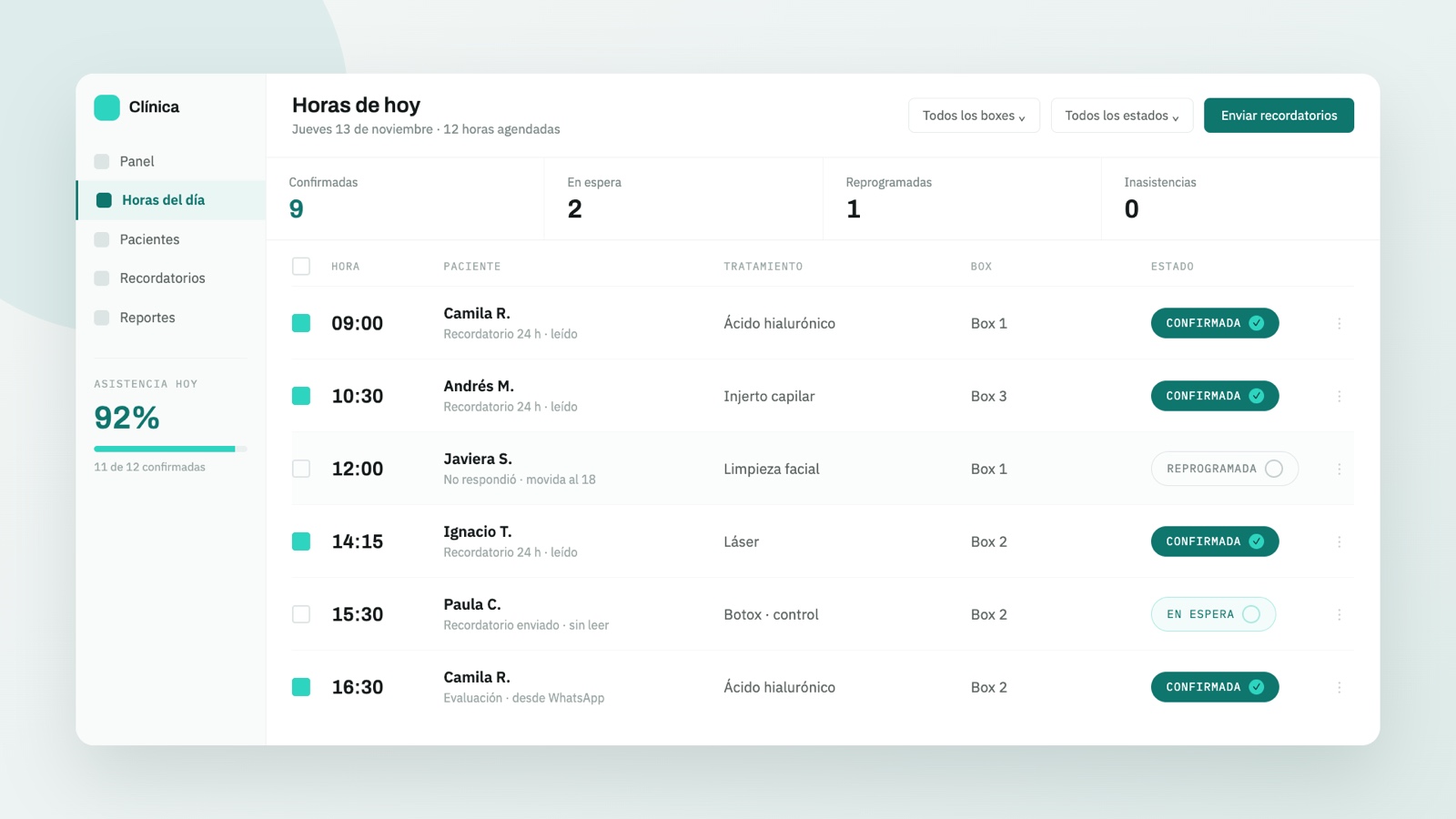
Task: Click CONFIRMADA badge for 16:30 appointment
Action: tap(1215, 687)
